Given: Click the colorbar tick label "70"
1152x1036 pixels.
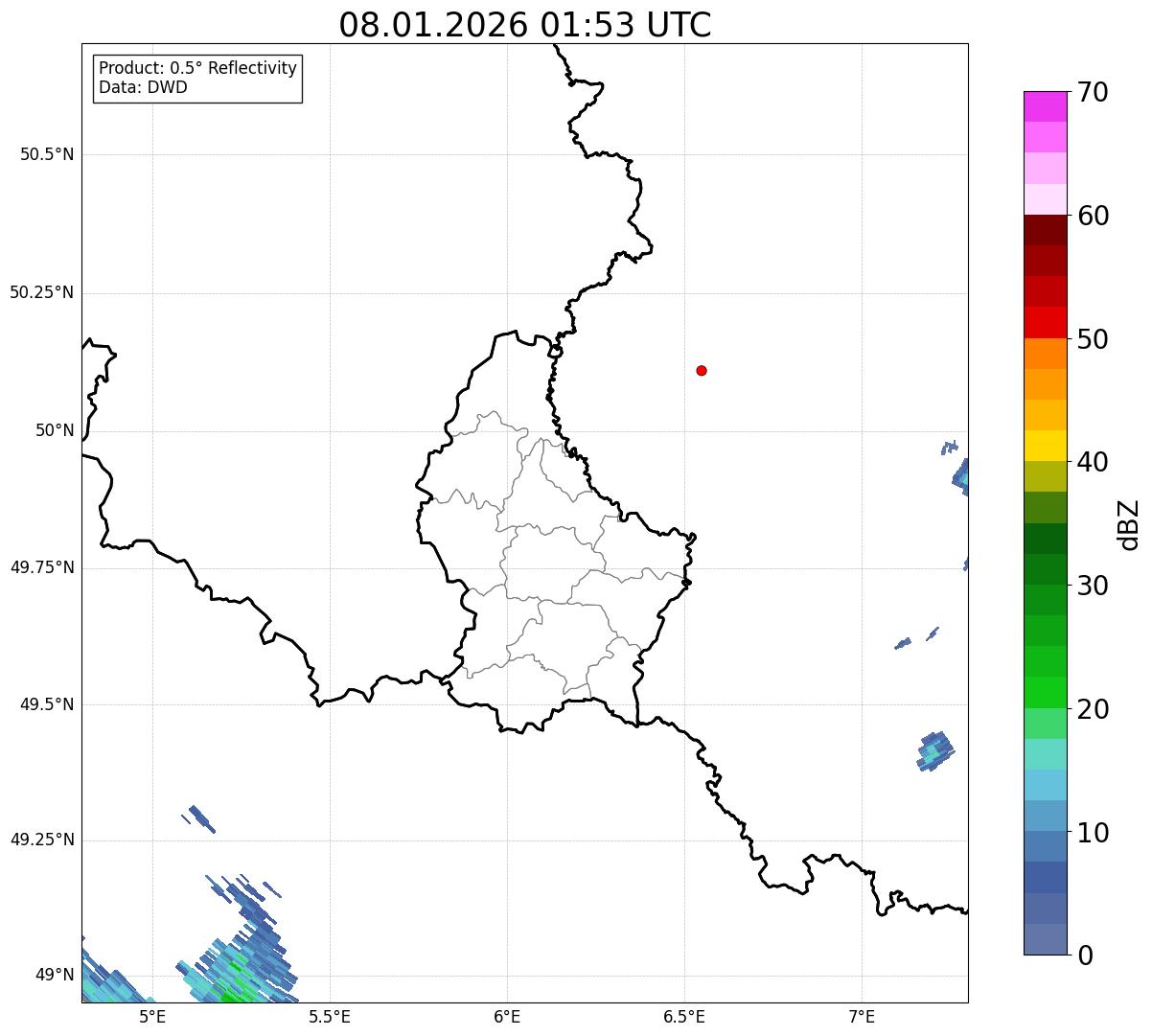Looking at the screenshot, I should 1093,92.
